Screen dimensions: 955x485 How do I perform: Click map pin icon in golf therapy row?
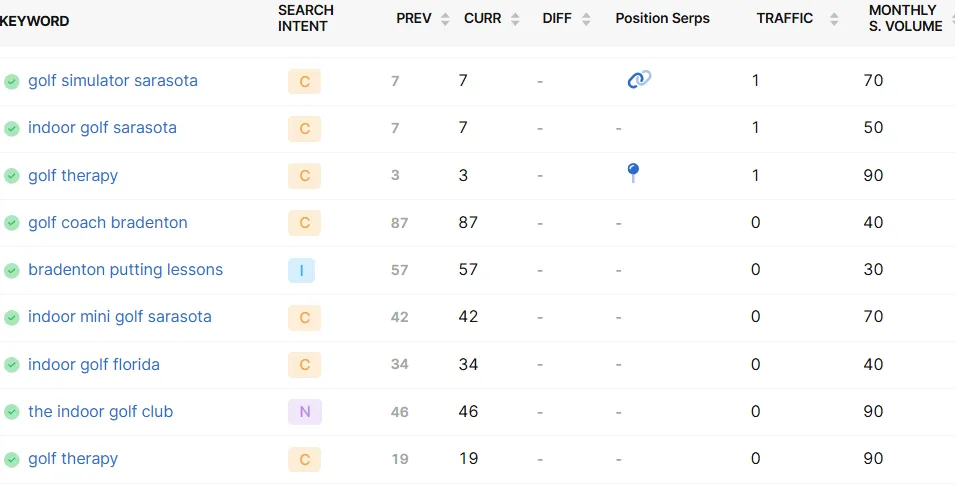click(633, 173)
